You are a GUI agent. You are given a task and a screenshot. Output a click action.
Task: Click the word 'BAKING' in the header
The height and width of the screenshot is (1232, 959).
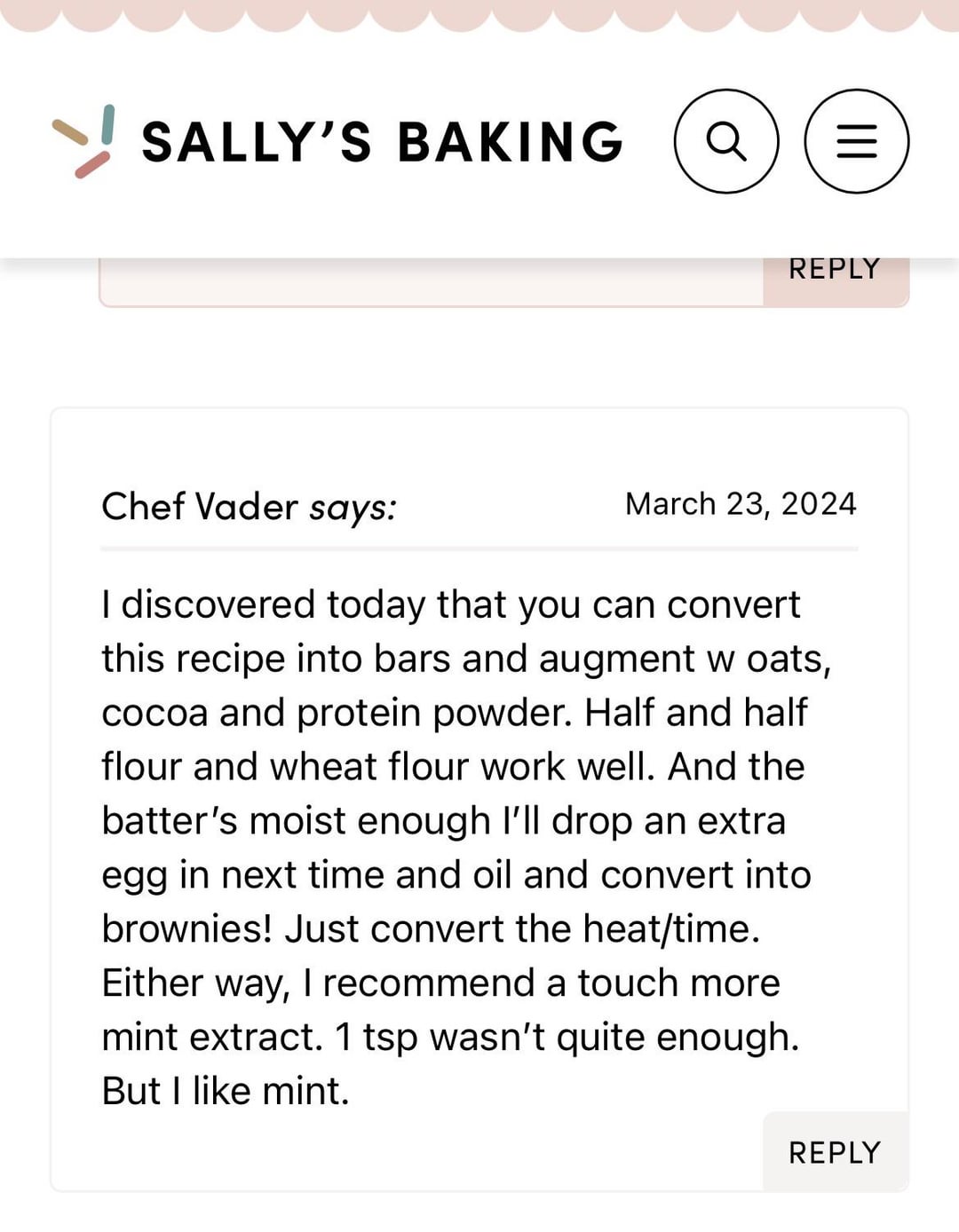click(x=511, y=142)
